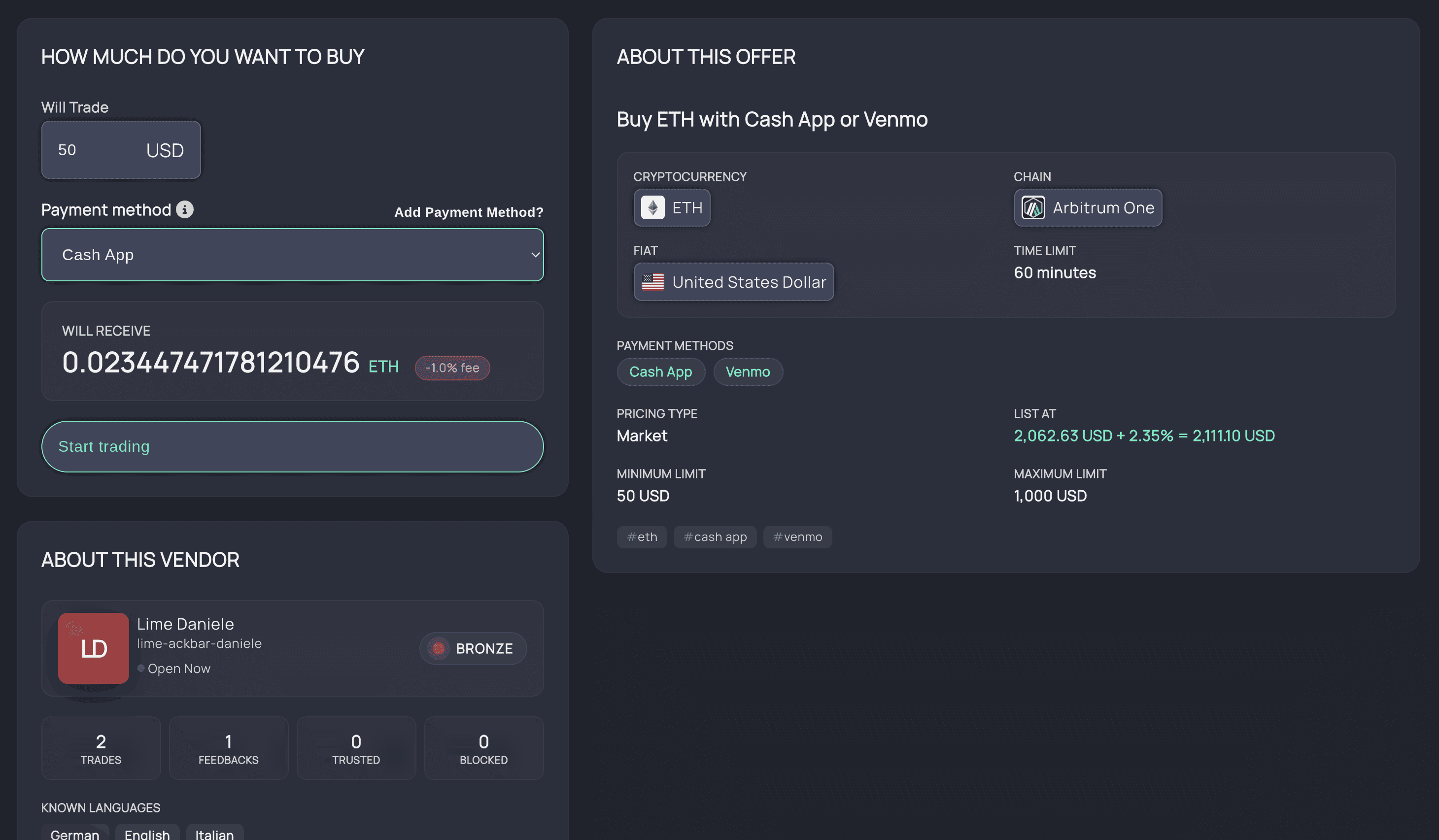Click the Arbitrum One chain chip
This screenshot has height=840, width=1439.
click(x=1088, y=207)
